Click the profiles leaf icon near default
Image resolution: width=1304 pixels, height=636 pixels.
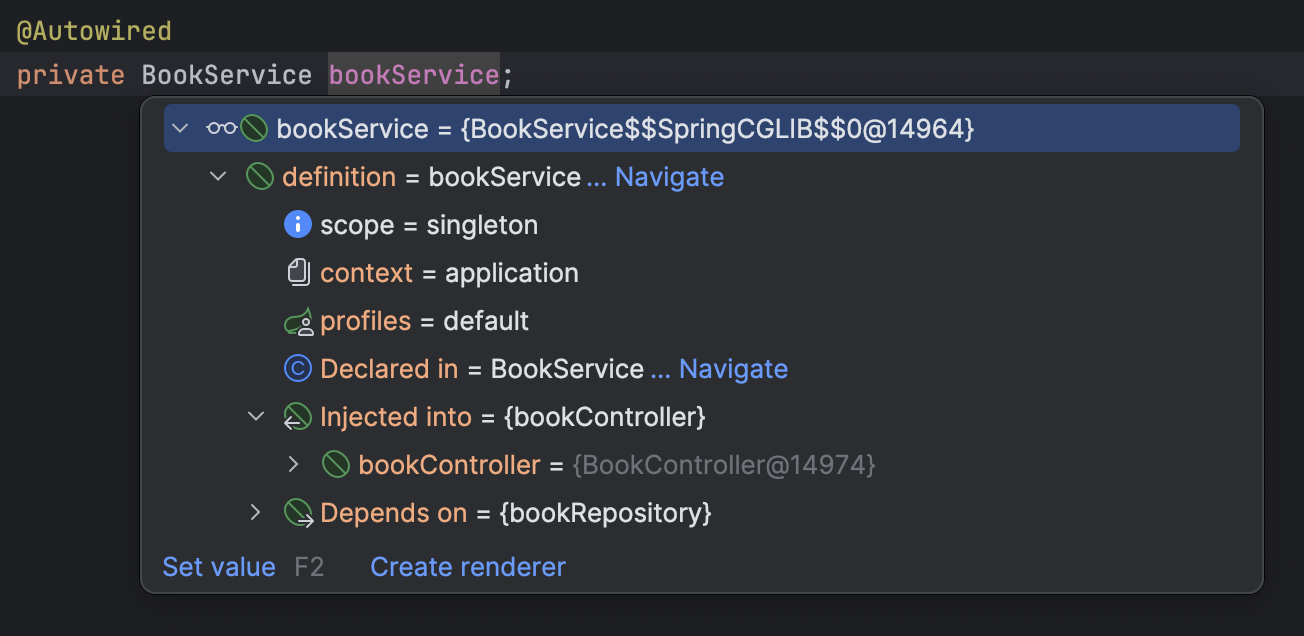(x=297, y=320)
